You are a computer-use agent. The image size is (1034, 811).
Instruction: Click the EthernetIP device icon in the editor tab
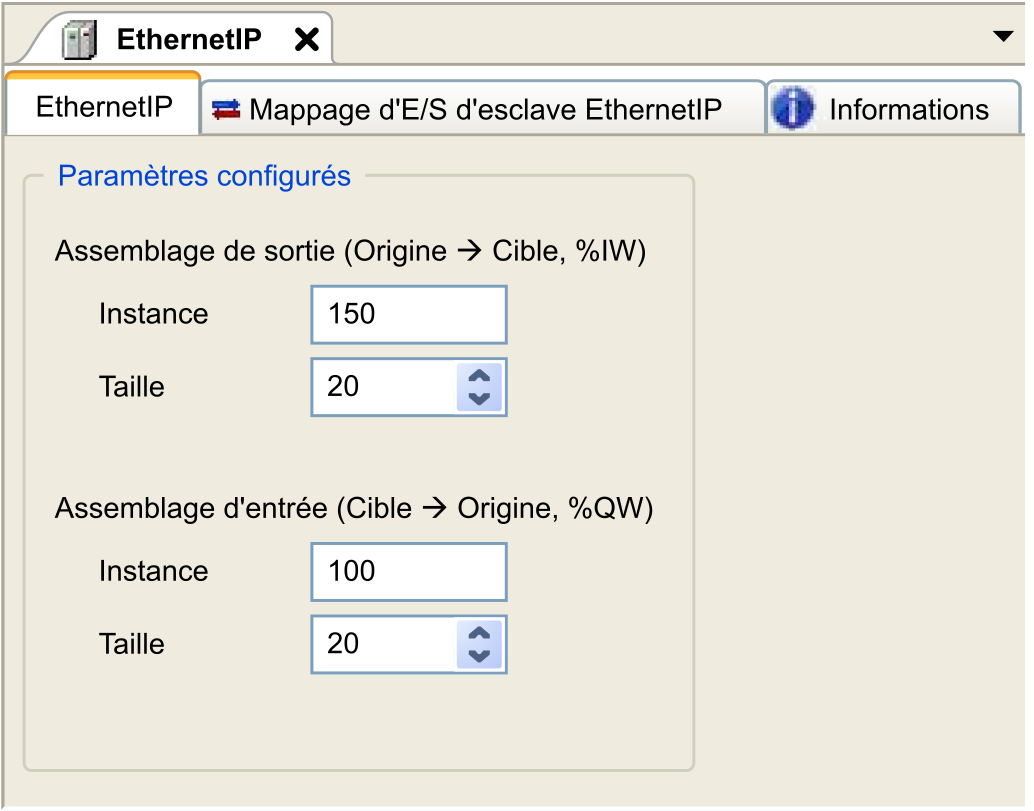pos(80,40)
